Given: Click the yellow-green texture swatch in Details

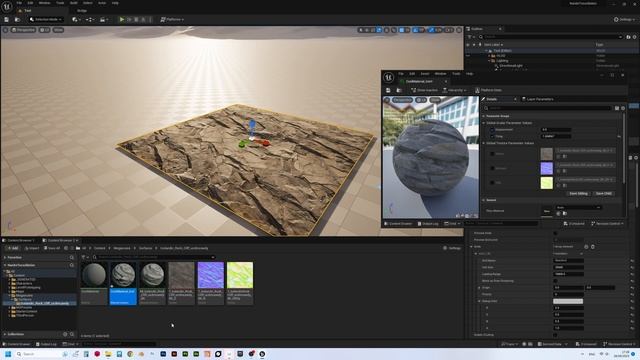Looking at the screenshot, I should (x=547, y=182).
